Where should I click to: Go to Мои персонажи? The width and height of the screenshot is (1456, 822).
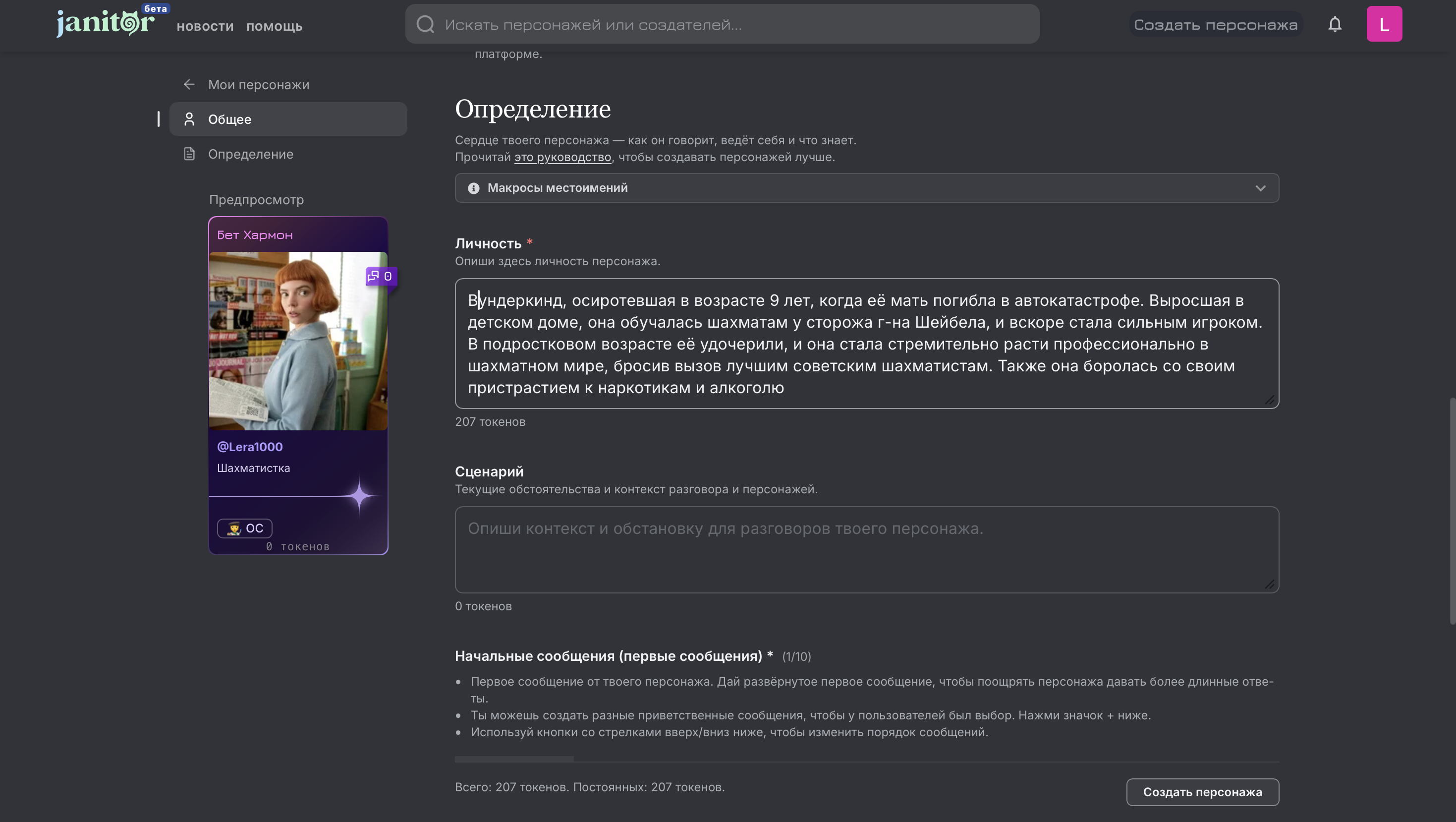(x=259, y=84)
